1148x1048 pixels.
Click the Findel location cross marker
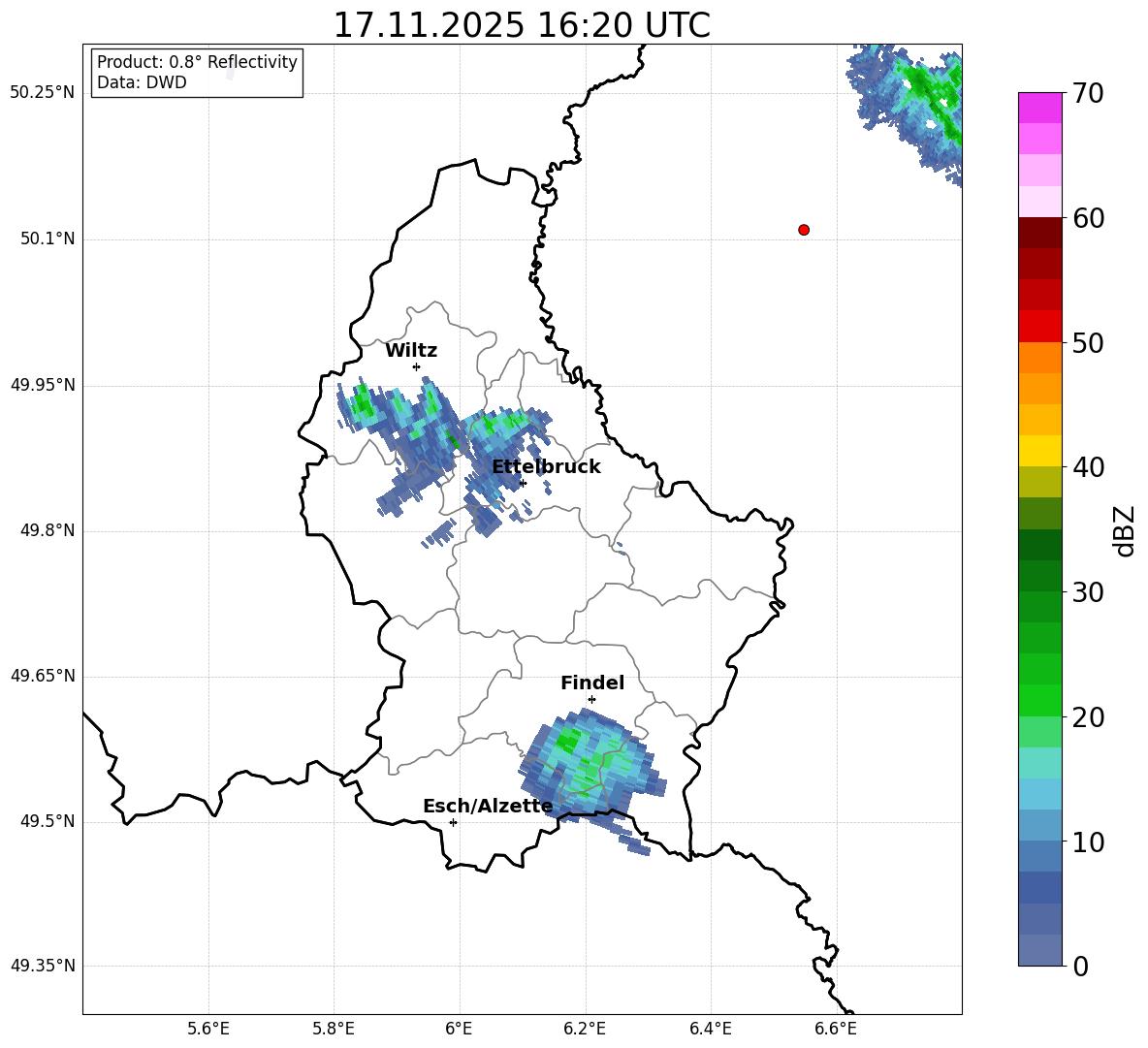pyautogui.click(x=591, y=700)
